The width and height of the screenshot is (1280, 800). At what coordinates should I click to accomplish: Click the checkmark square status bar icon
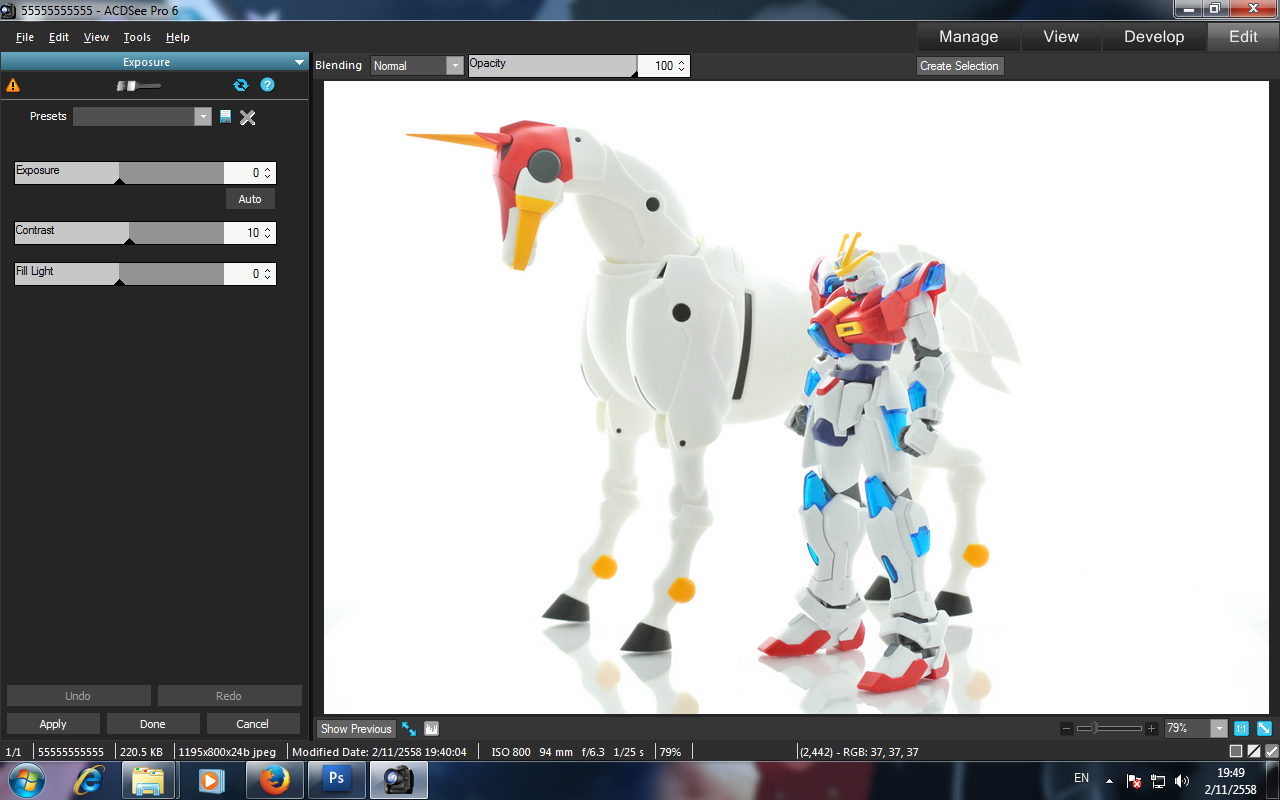pos(1272,751)
